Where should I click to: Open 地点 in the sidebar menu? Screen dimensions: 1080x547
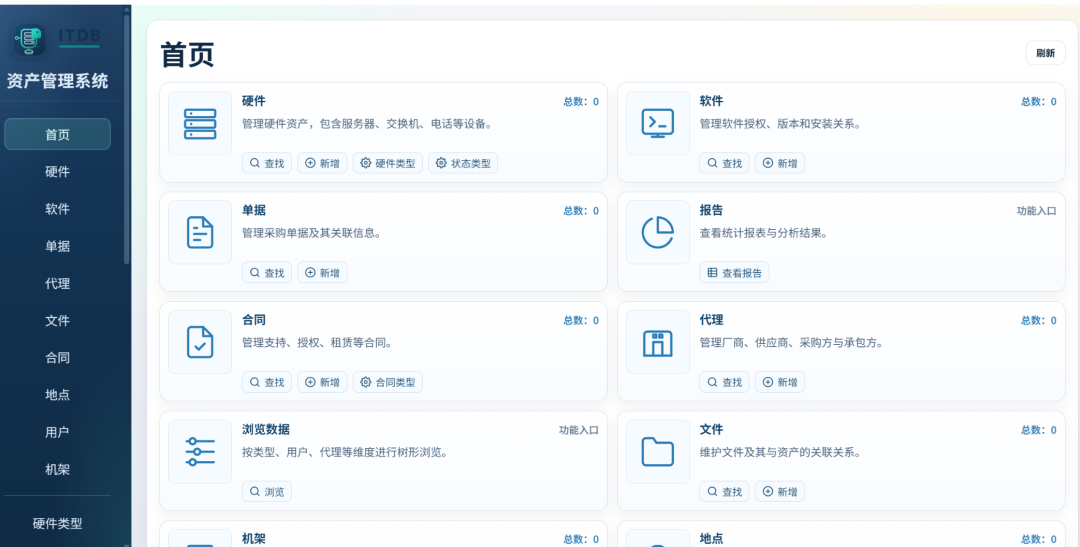pos(57,395)
